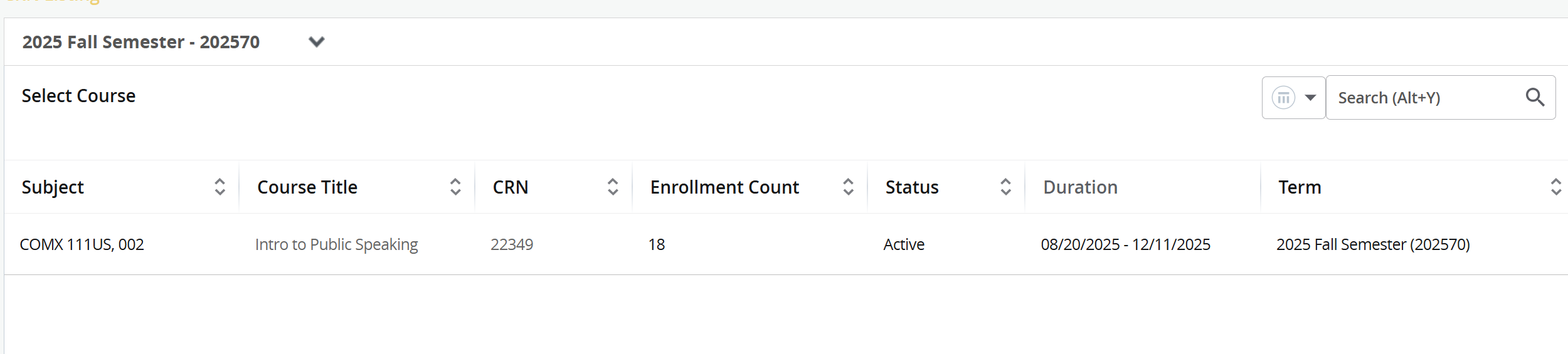Sort by Status column arrows
Viewport: 1568px width, 354px height.
coord(1005,187)
